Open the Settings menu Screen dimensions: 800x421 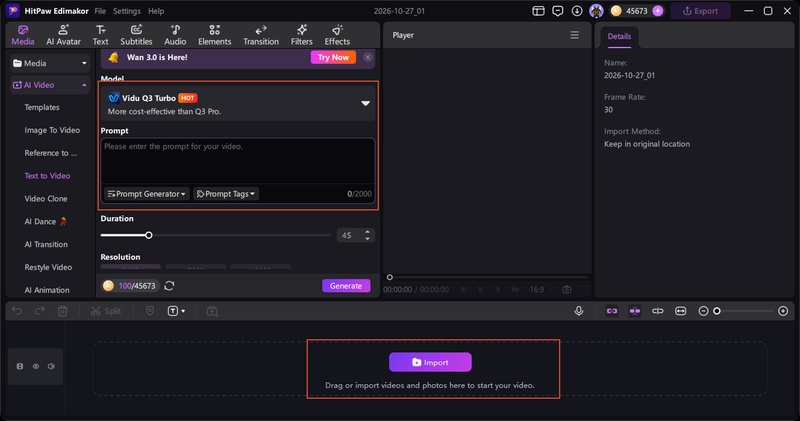[127, 11]
